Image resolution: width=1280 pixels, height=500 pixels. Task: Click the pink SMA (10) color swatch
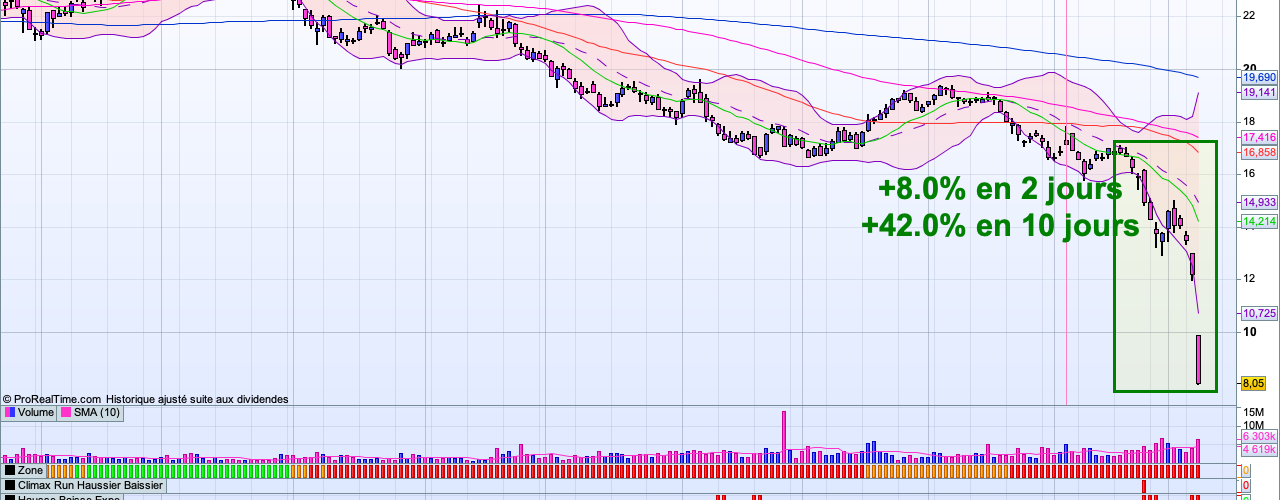[66, 412]
